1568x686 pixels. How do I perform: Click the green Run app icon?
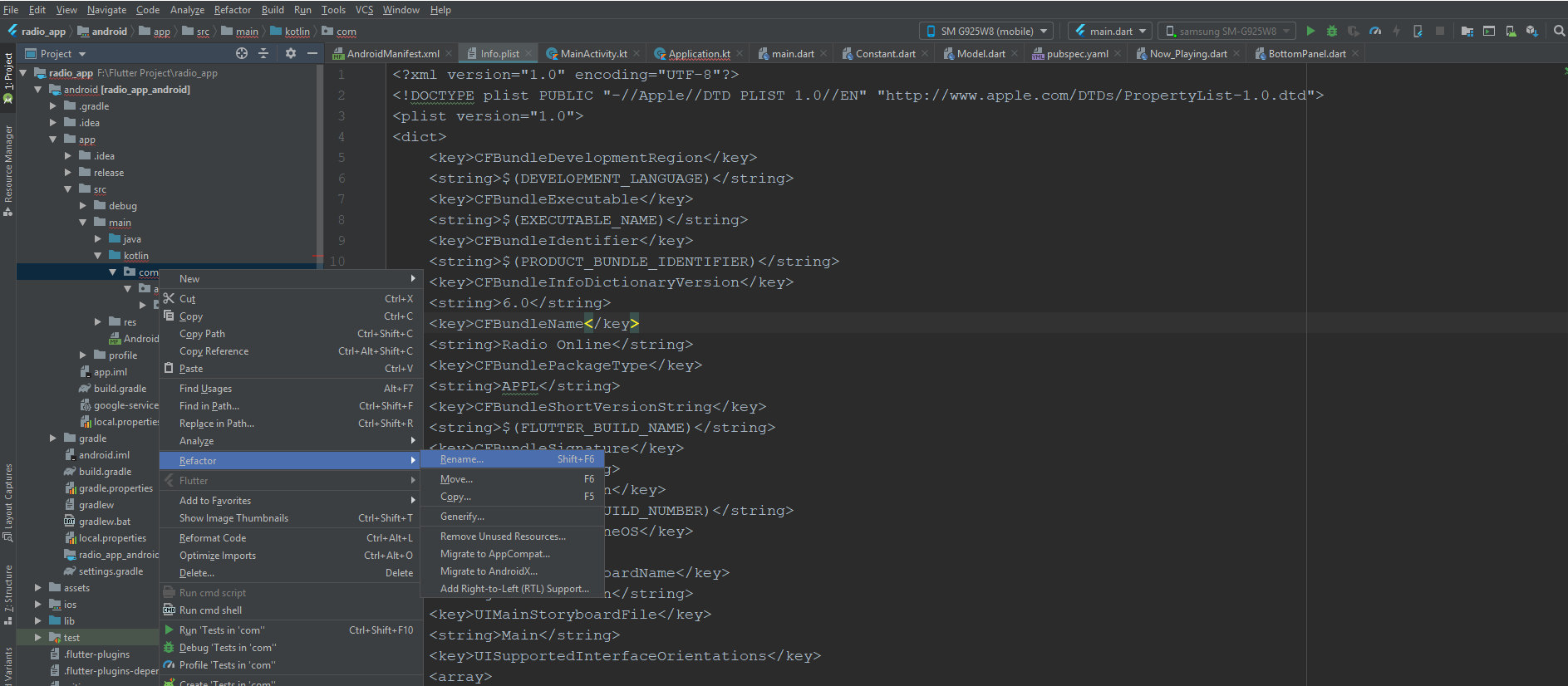pyautogui.click(x=1310, y=31)
